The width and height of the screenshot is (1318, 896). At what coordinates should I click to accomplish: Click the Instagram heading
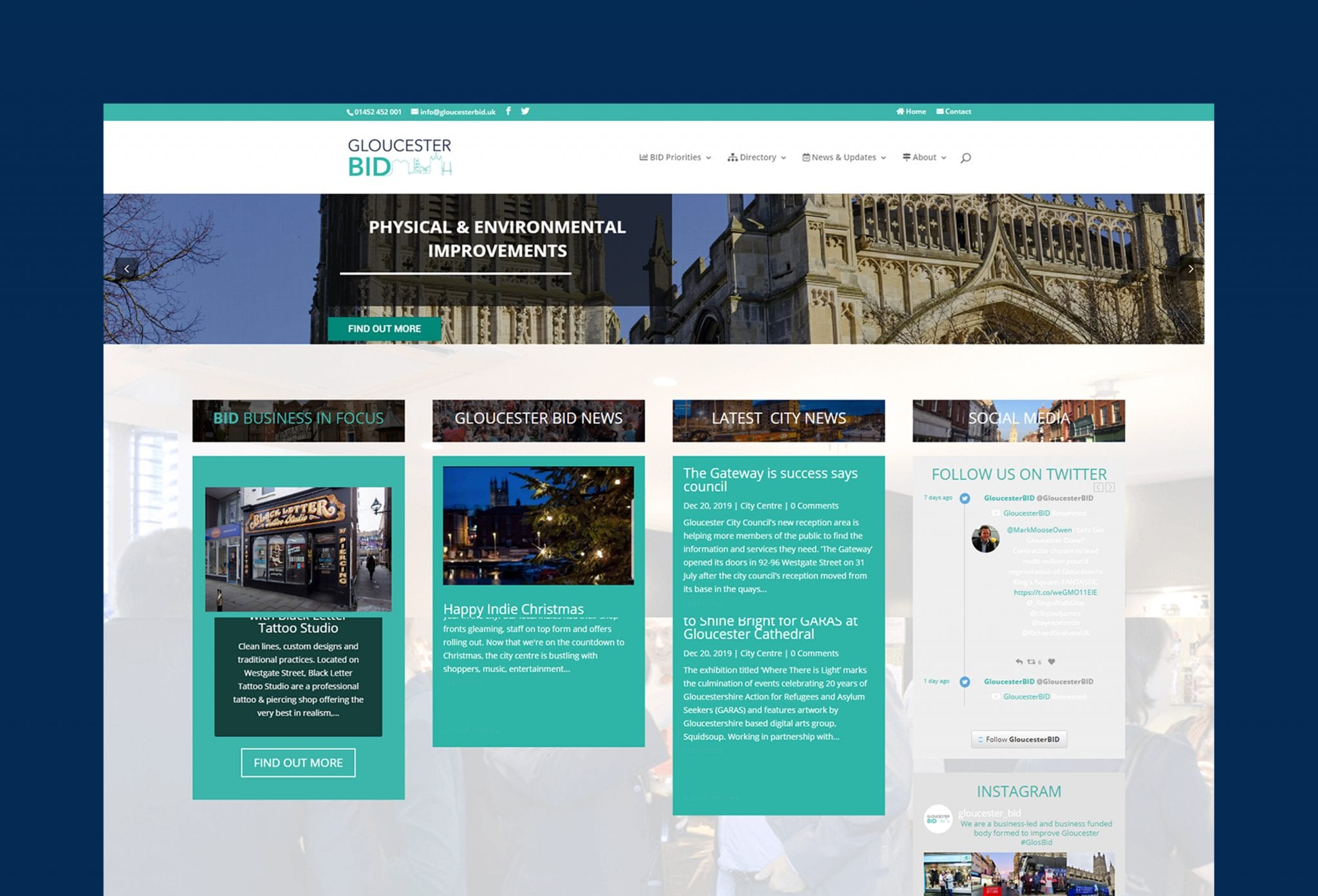[x=1019, y=792]
